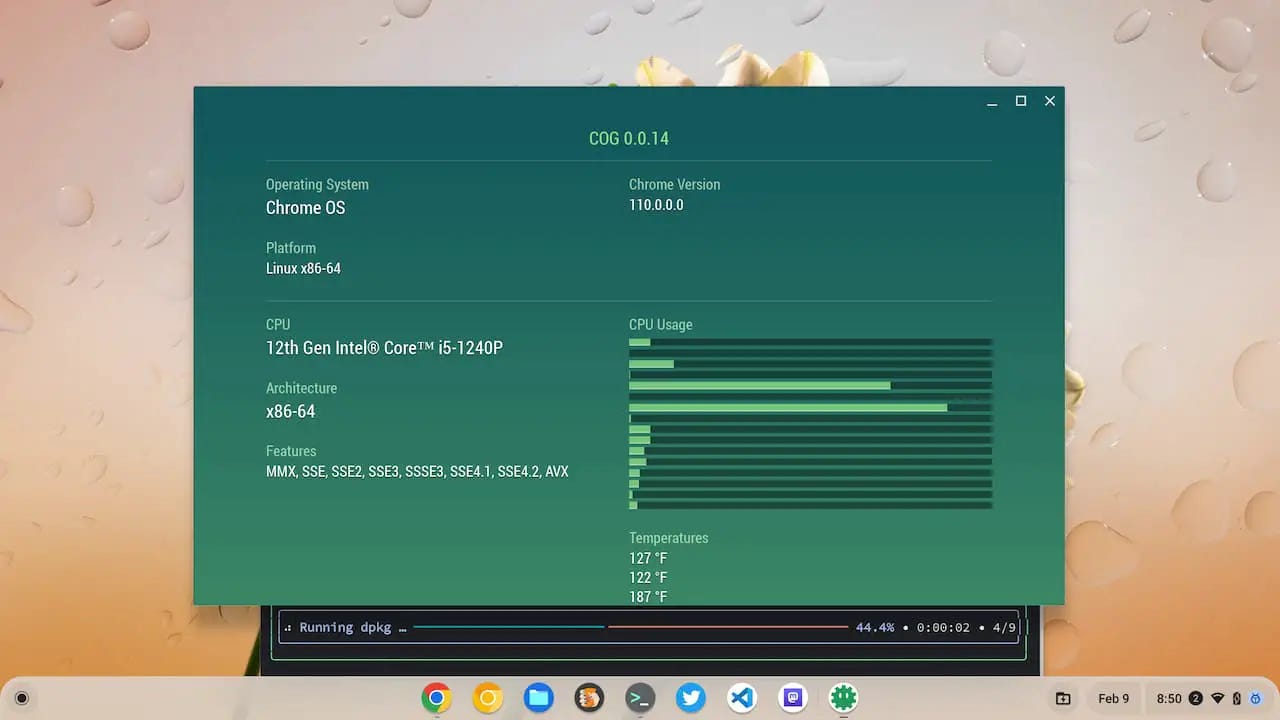
Task: Click the Architecture label
Action: tap(301, 388)
